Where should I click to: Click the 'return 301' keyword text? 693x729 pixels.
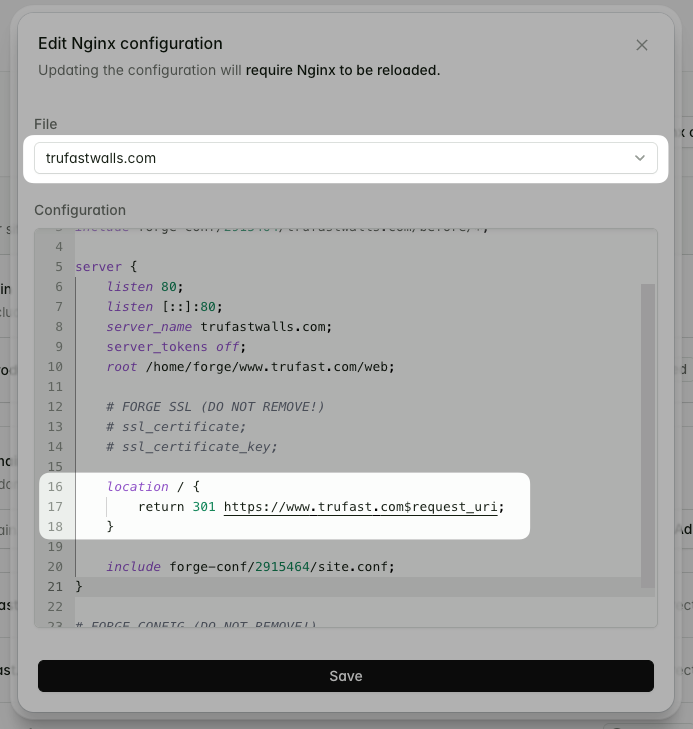pos(177,507)
